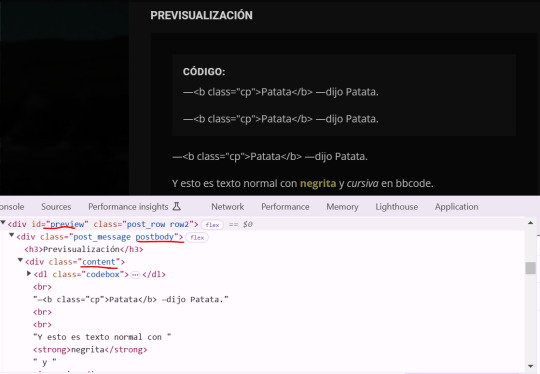Click the br row directly above the "Y esto es texto normal con" node
The height and width of the screenshot is (374, 540).
pyautogui.click(x=42, y=324)
